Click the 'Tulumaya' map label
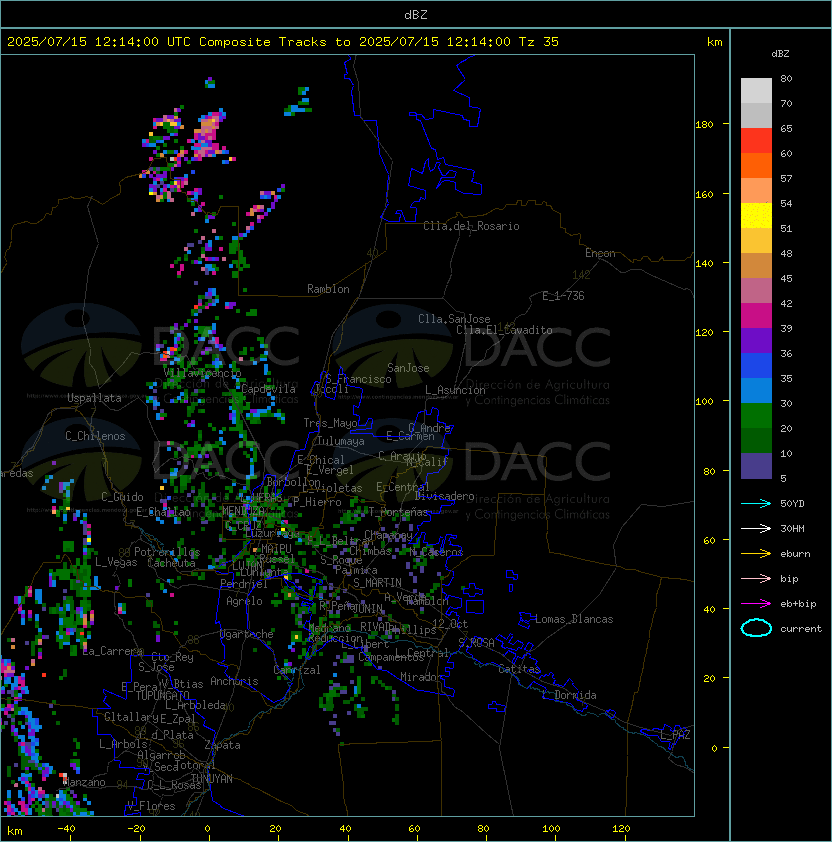Image resolution: width=832 pixels, height=842 pixels. (x=341, y=441)
